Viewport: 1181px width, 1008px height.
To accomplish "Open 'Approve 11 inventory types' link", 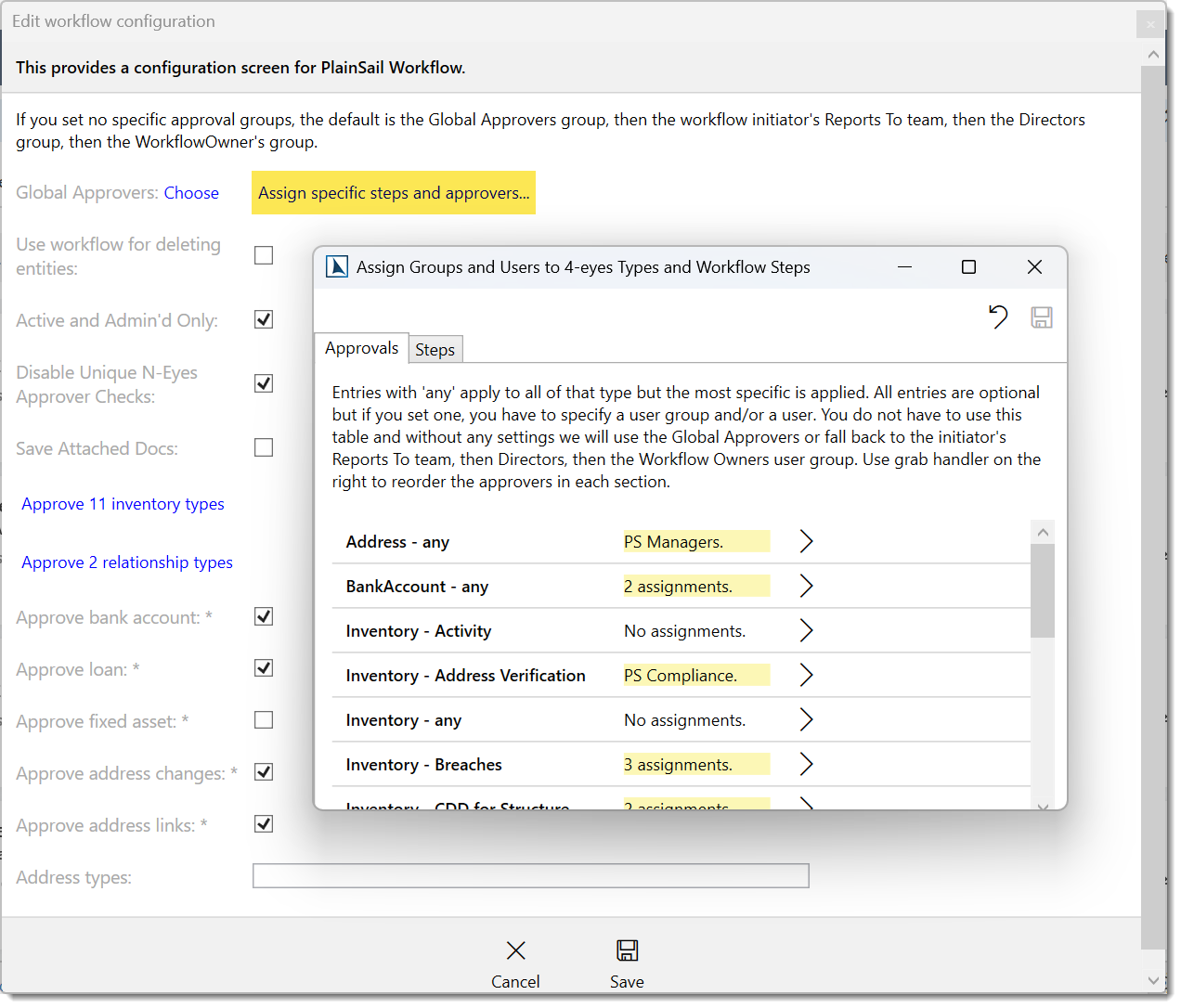I will click(122, 503).
